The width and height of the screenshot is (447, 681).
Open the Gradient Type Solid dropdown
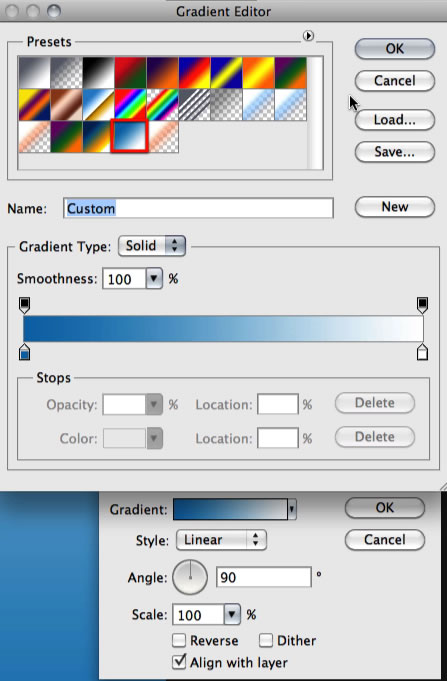pos(152,246)
